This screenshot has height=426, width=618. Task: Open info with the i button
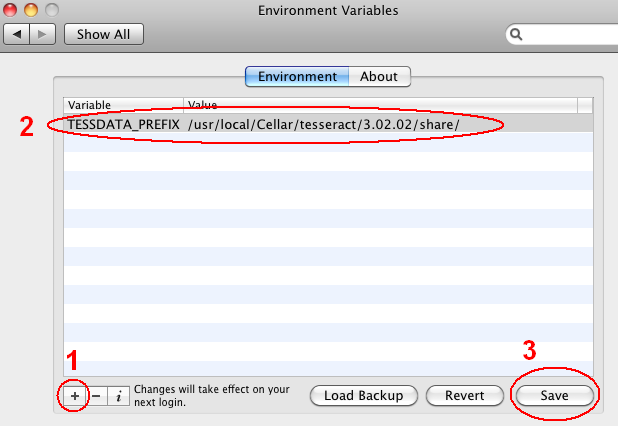point(119,396)
